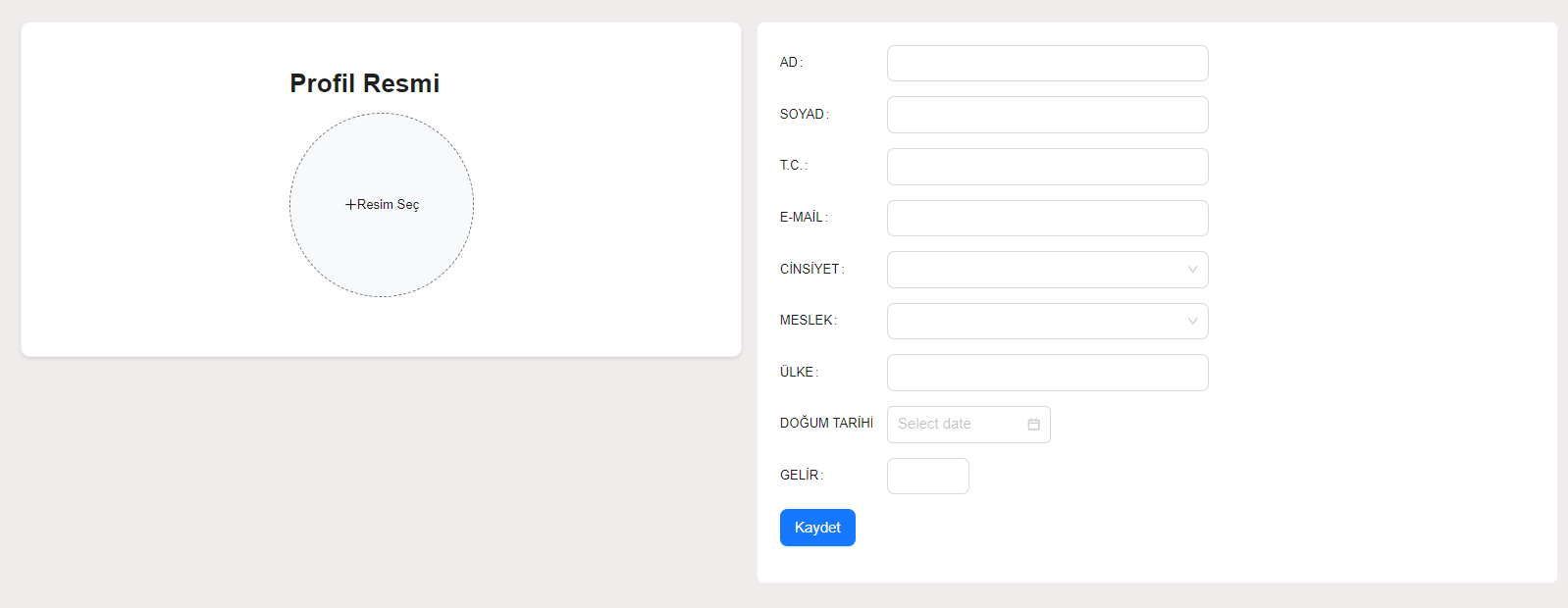
Task: Click the GELİR number input
Action: coord(927,477)
